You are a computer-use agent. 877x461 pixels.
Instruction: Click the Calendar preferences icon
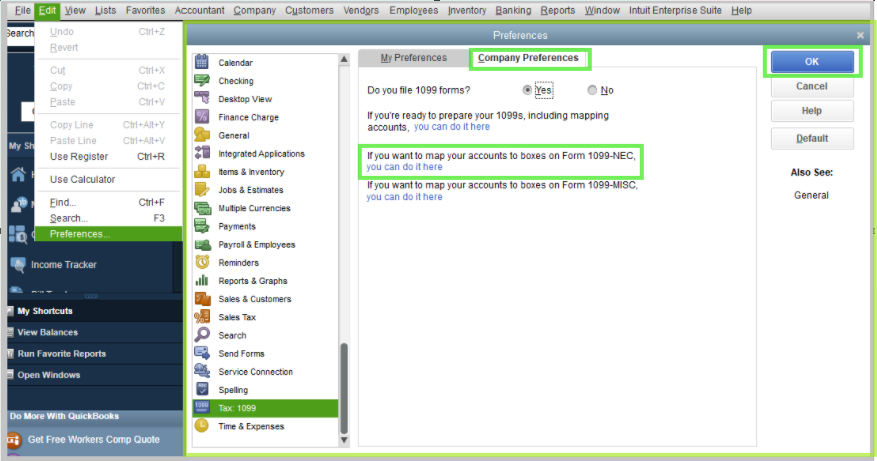(x=202, y=62)
